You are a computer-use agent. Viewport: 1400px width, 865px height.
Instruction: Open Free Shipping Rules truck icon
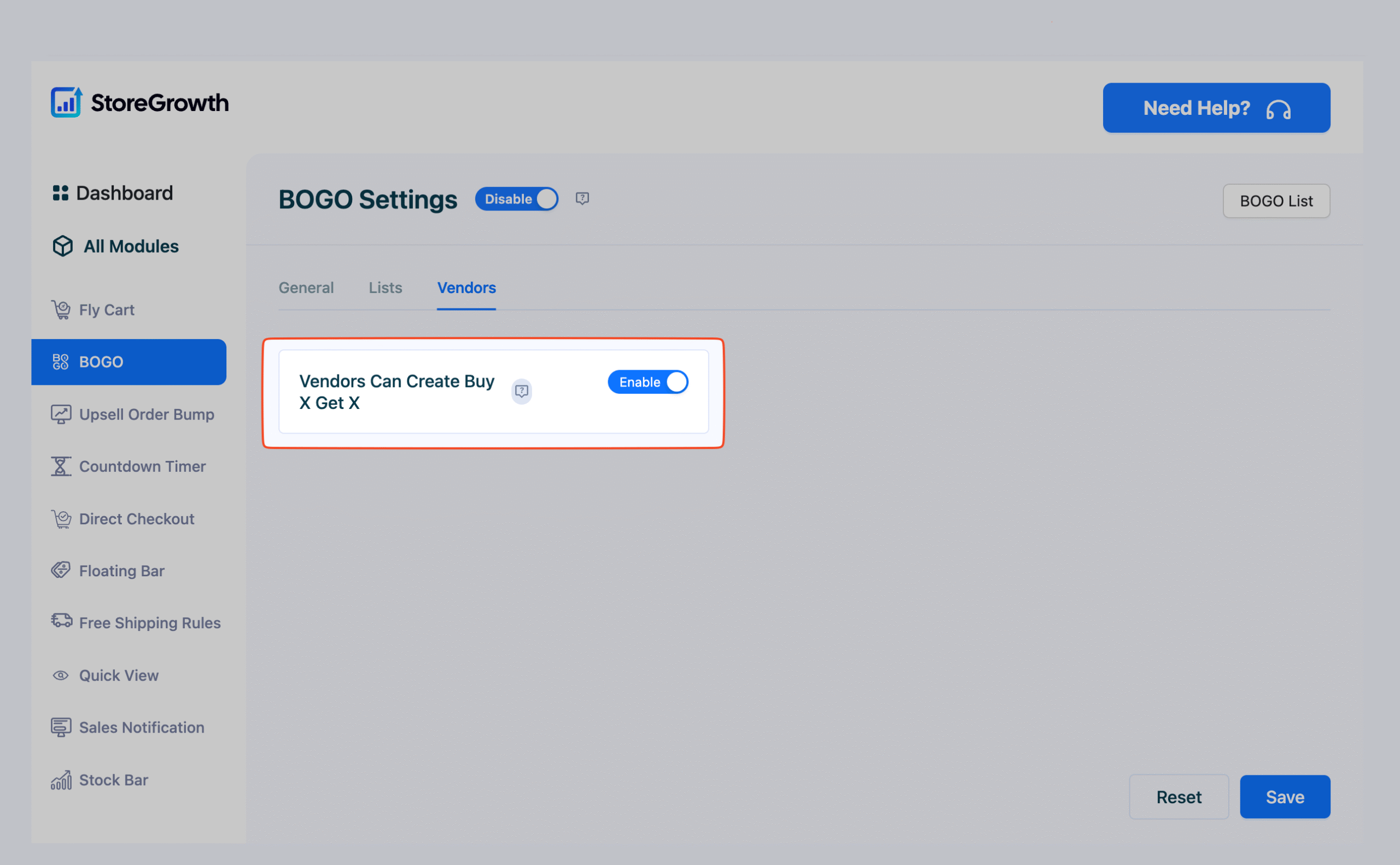pyautogui.click(x=61, y=622)
